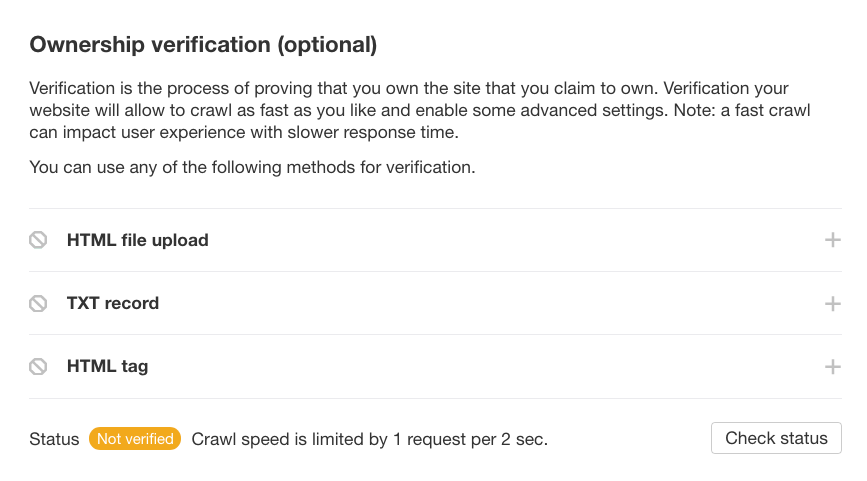Viewport: 867px width, 481px height.
Task: Click the Status label before the badge
Action: 54,439
